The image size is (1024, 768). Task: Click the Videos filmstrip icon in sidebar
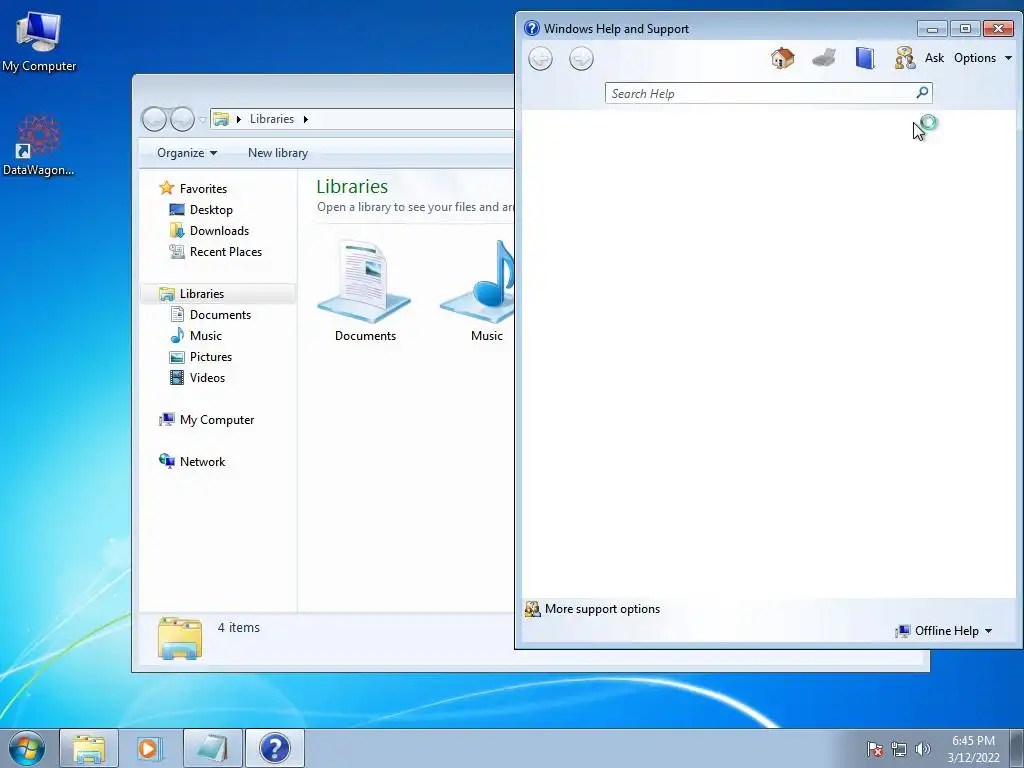(176, 377)
